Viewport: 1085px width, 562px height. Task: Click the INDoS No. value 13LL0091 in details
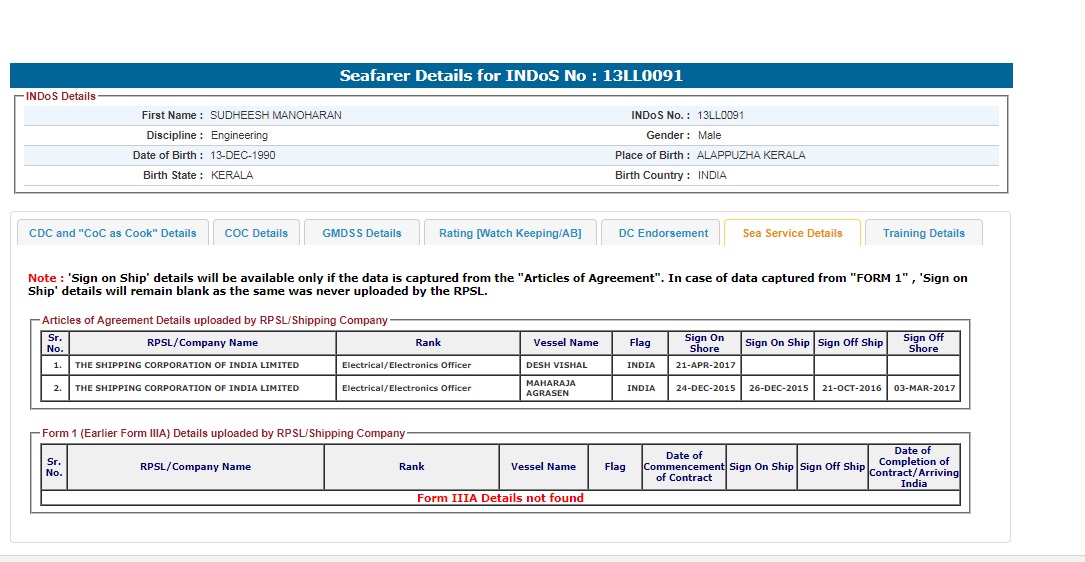(721, 116)
